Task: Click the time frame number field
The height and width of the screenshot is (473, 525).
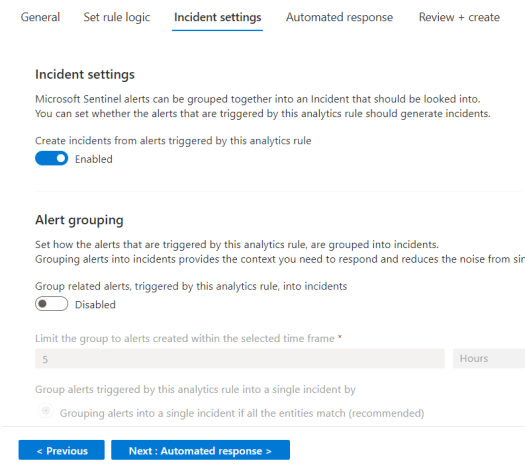Action: click(240, 359)
